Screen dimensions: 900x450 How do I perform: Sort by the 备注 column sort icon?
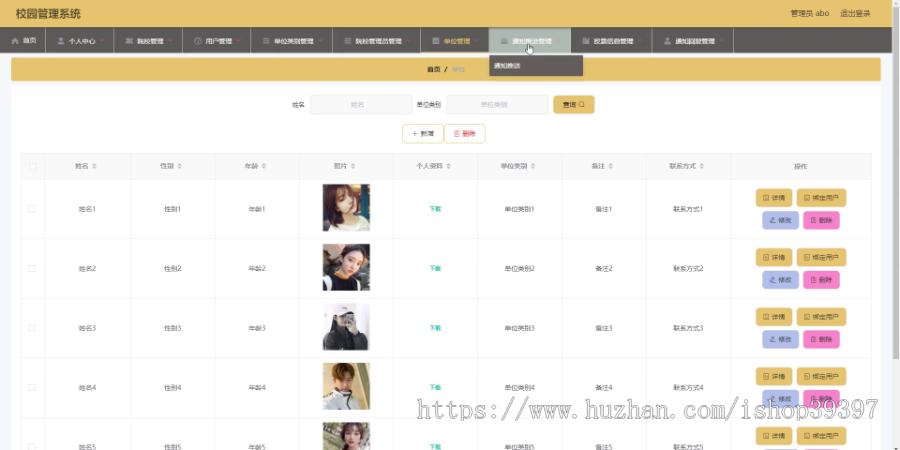pos(611,166)
